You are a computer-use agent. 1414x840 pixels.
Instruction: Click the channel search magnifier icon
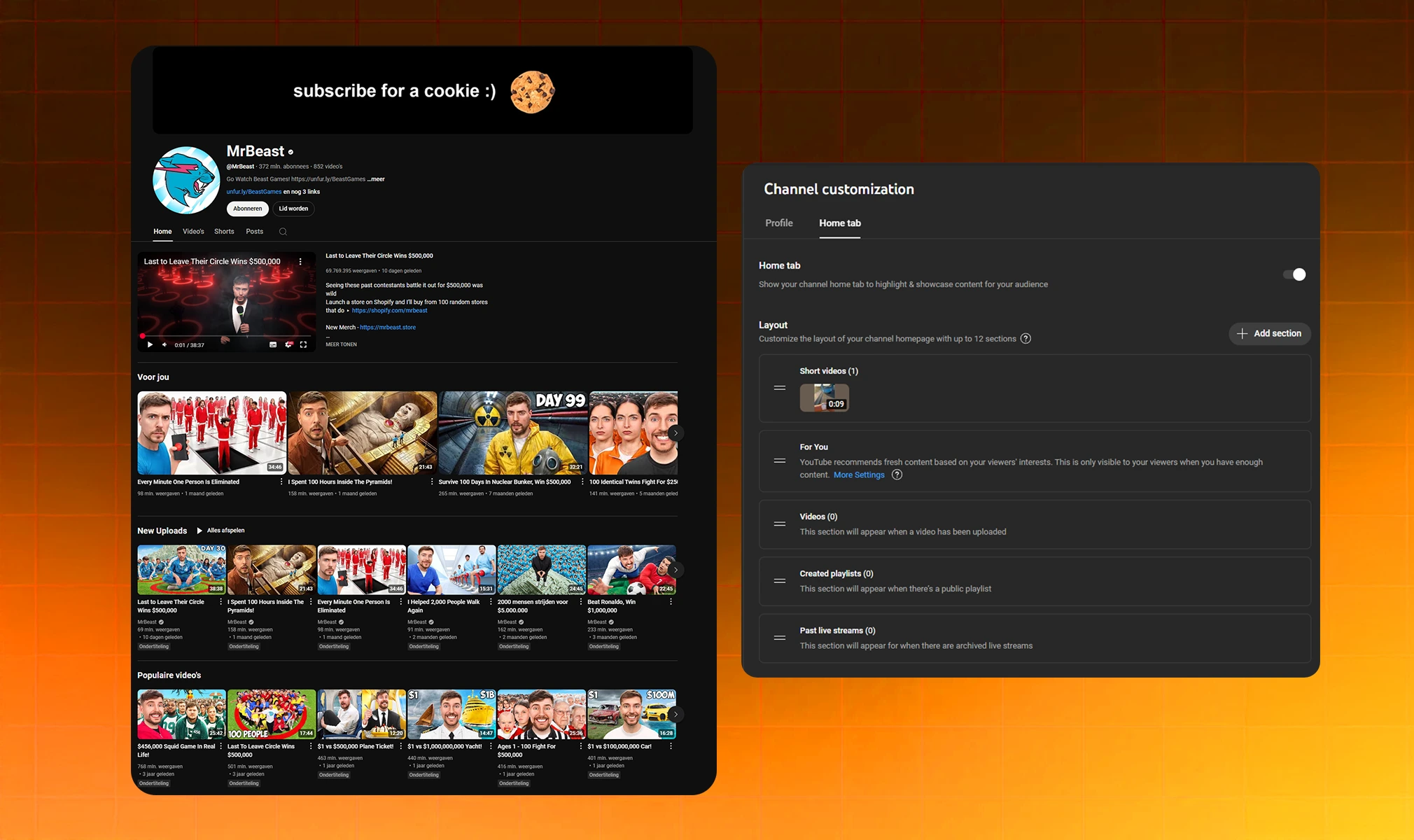tap(283, 232)
